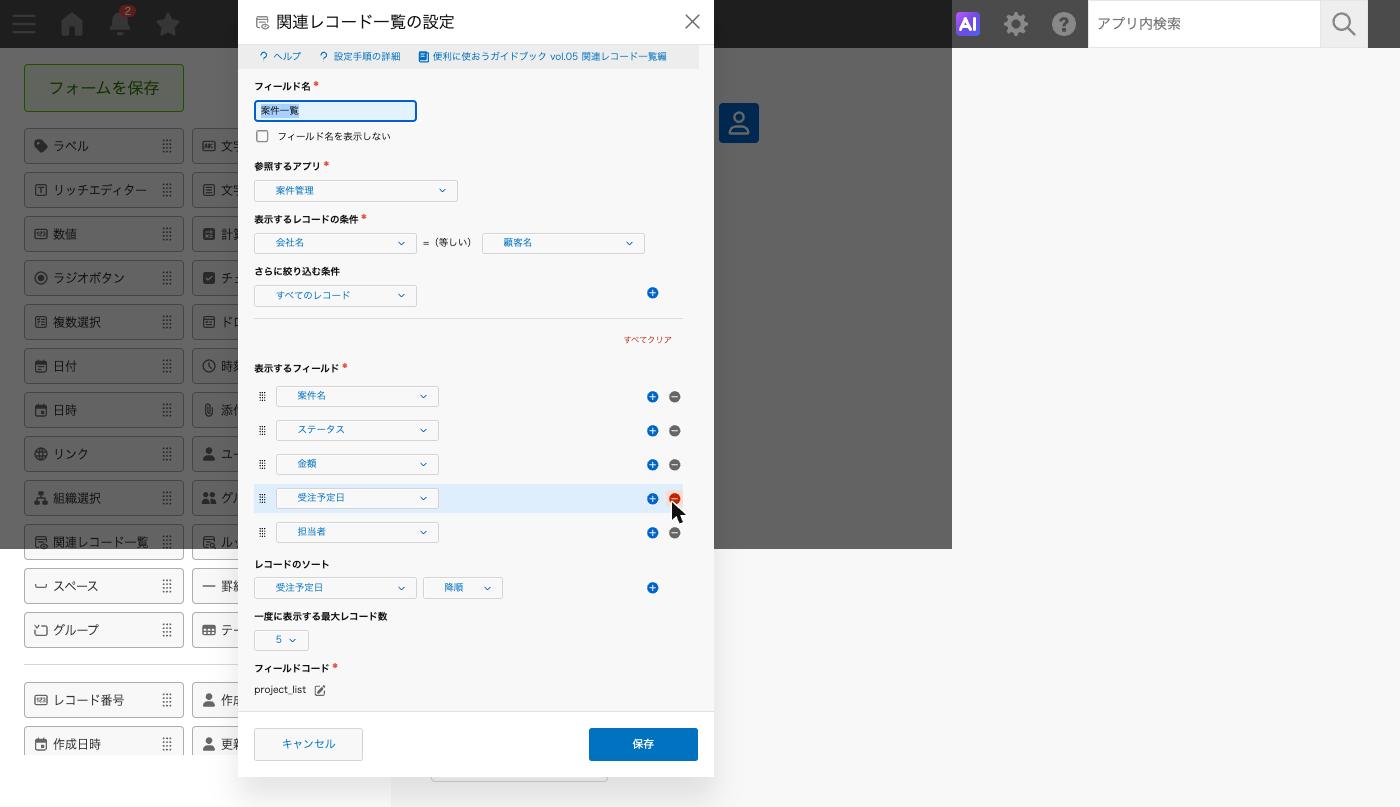Open the 金額 display field dropdown

pyautogui.click(x=357, y=464)
